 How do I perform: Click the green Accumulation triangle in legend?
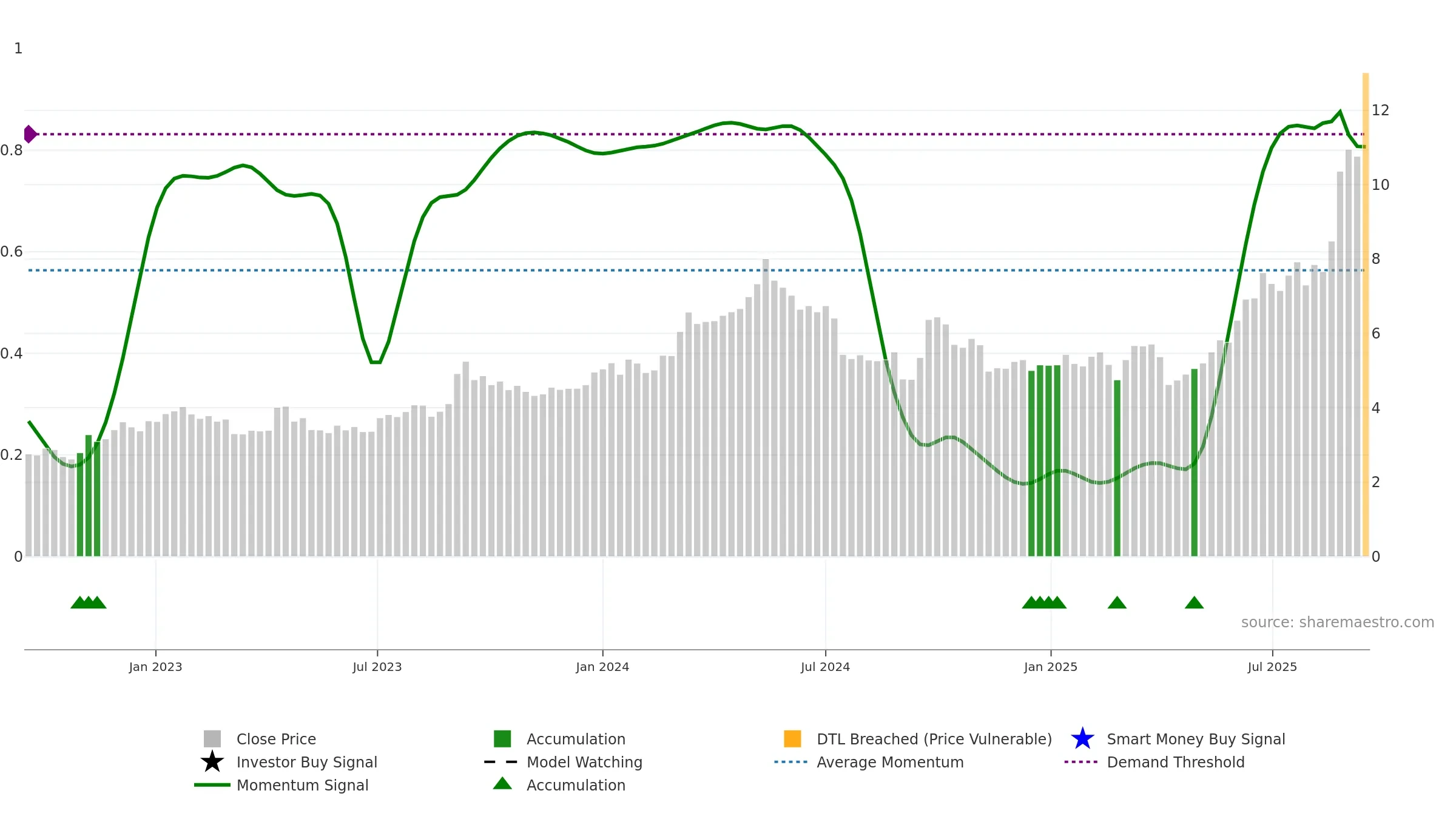pos(502,783)
